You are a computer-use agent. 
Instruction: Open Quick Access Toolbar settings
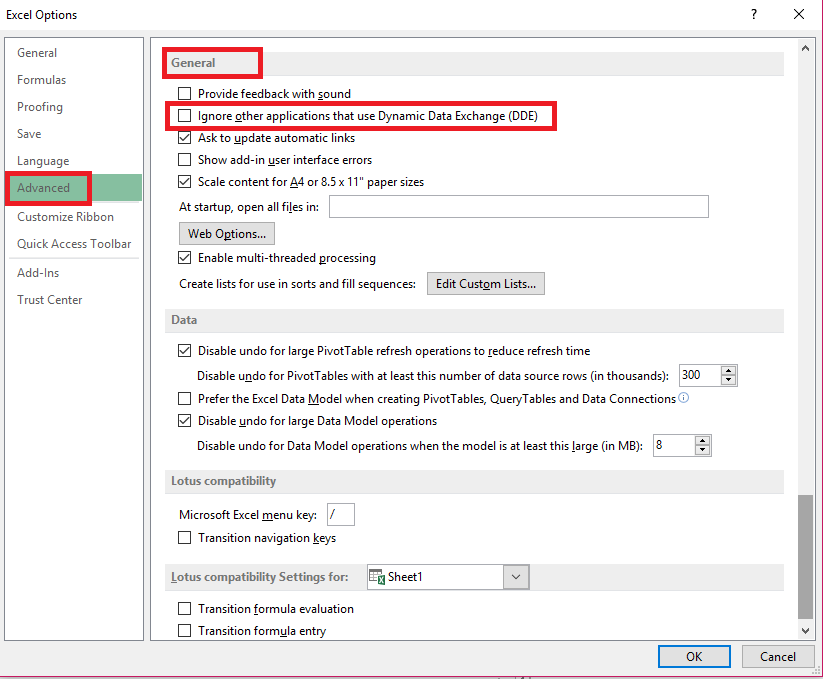tap(74, 244)
